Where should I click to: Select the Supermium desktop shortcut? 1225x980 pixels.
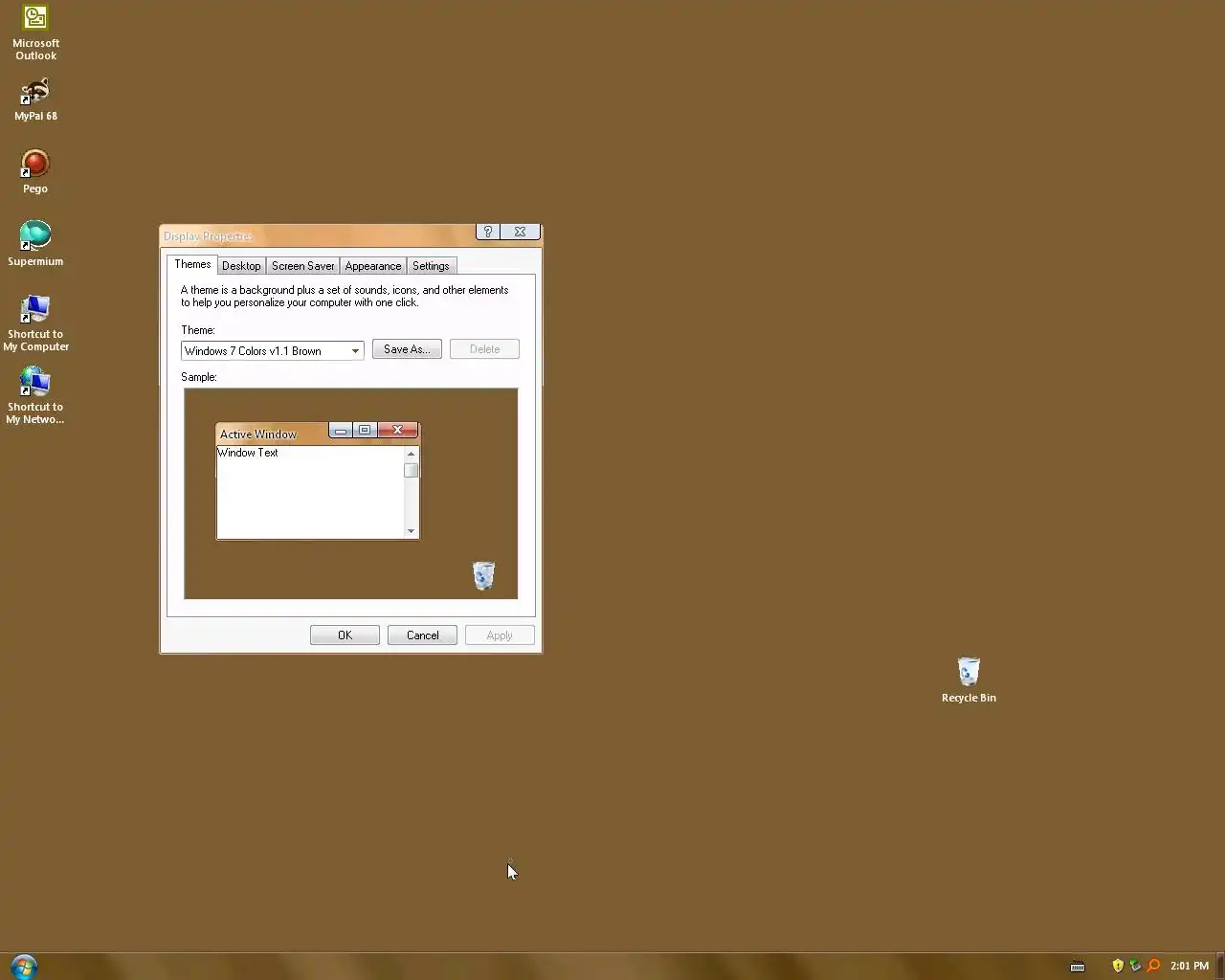point(35,244)
